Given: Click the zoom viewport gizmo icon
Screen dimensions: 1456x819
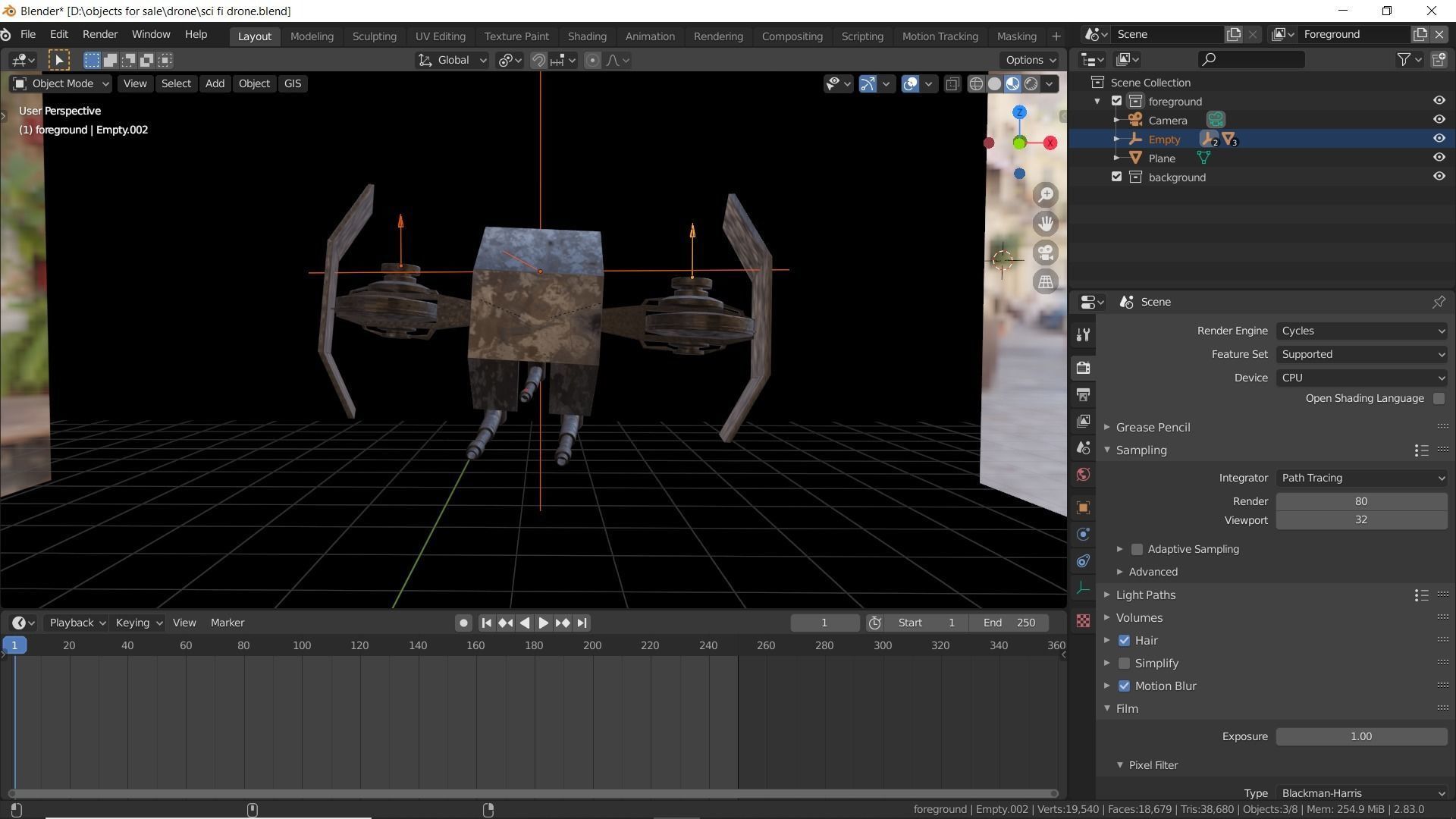Looking at the screenshot, I should tap(1046, 195).
